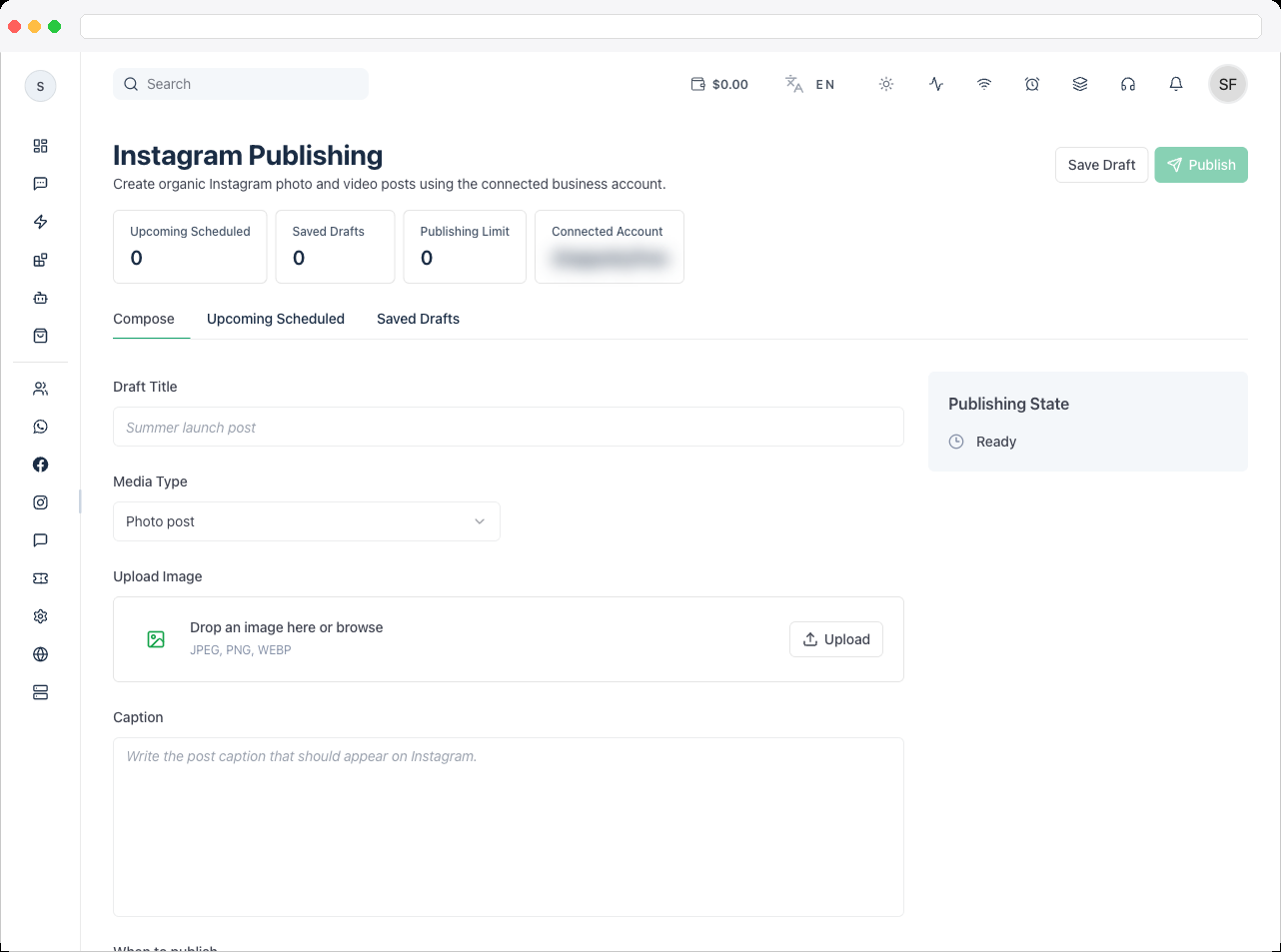Open the users icon in sidebar

coord(40,389)
